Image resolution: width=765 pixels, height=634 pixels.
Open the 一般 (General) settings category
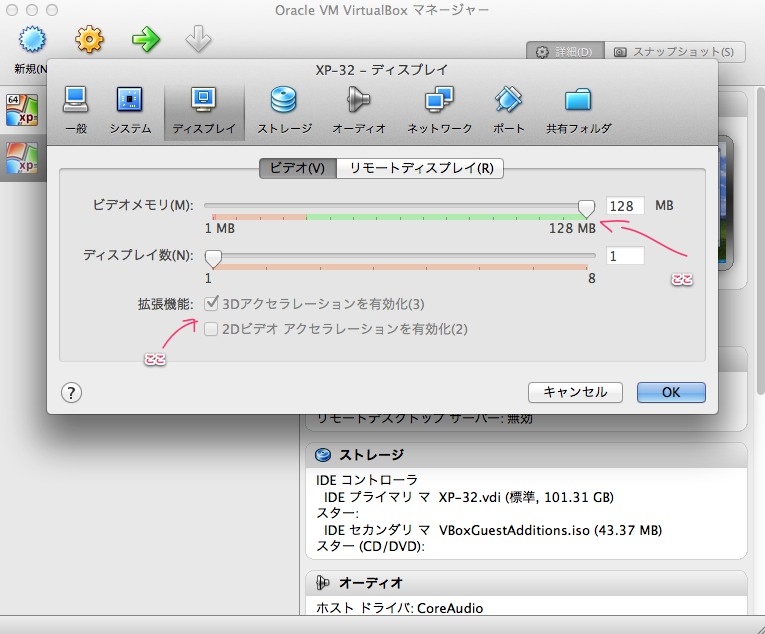[76, 111]
